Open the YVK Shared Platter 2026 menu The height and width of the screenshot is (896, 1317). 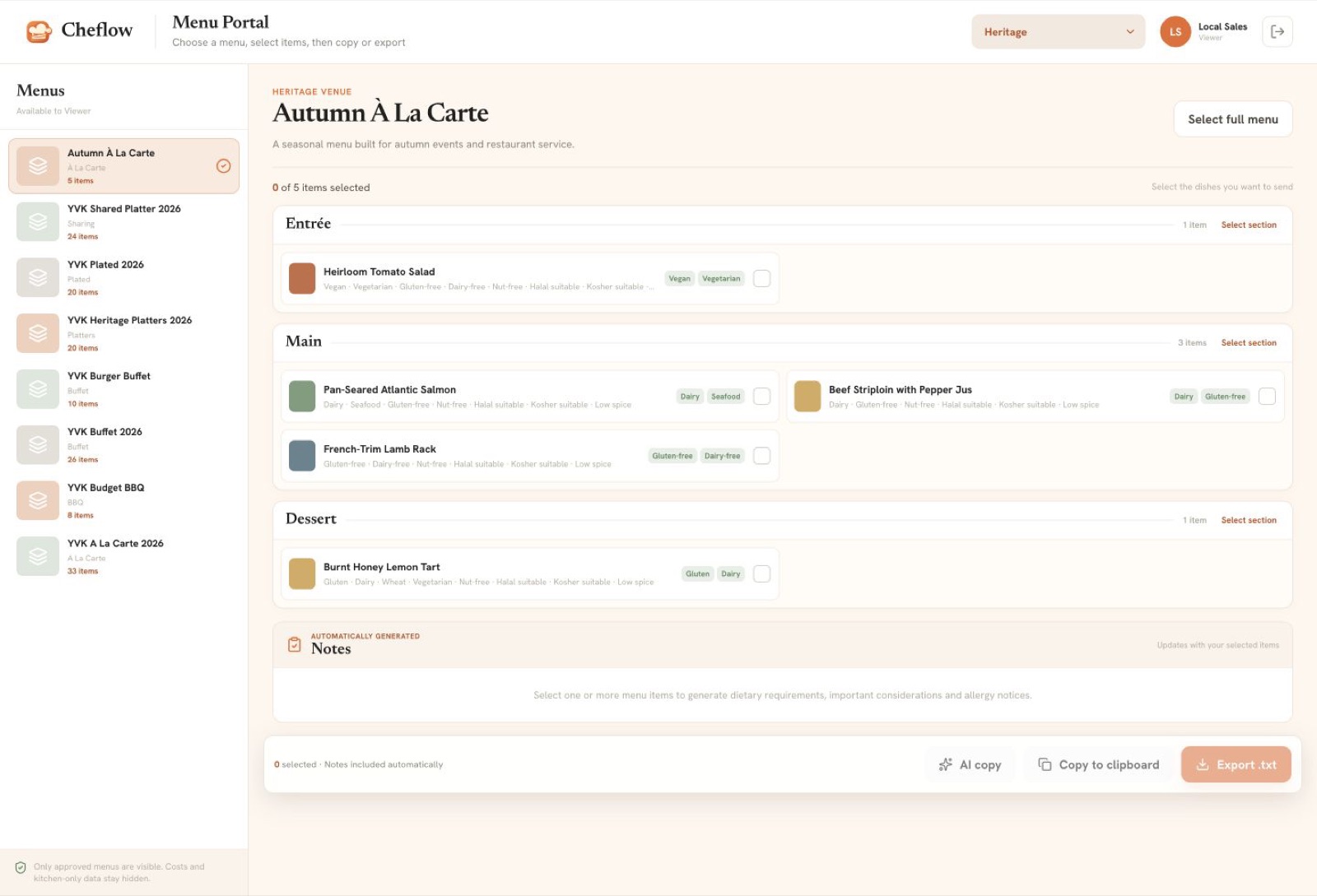(123, 222)
